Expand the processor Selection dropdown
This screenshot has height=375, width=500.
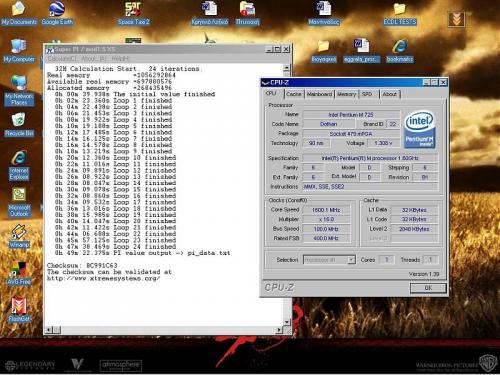coord(351,259)
